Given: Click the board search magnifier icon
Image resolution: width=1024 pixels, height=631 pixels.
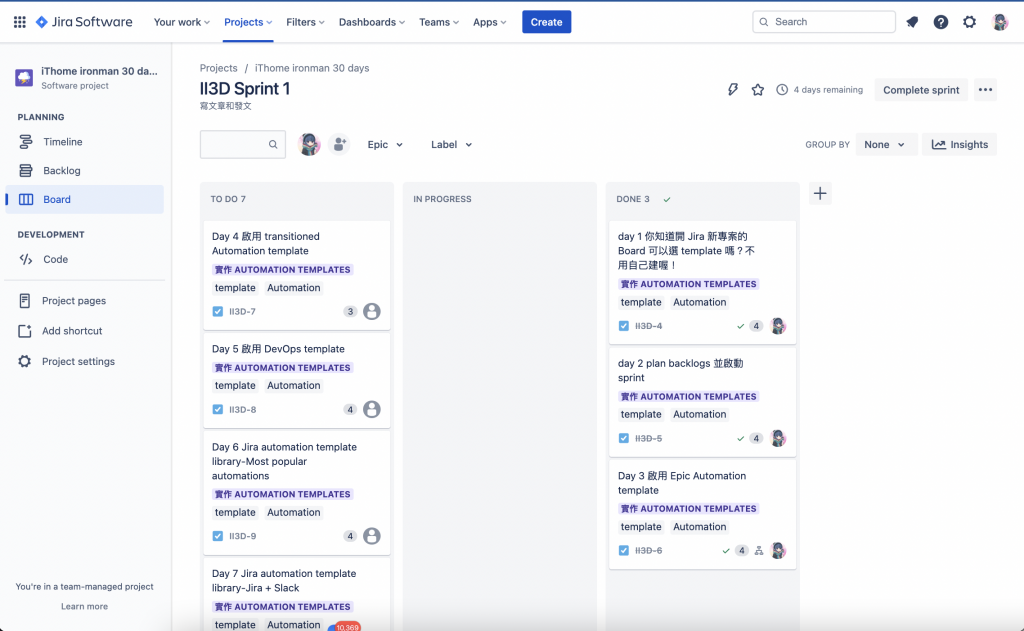Looking at the screenshot, I should tap(273, 144).
